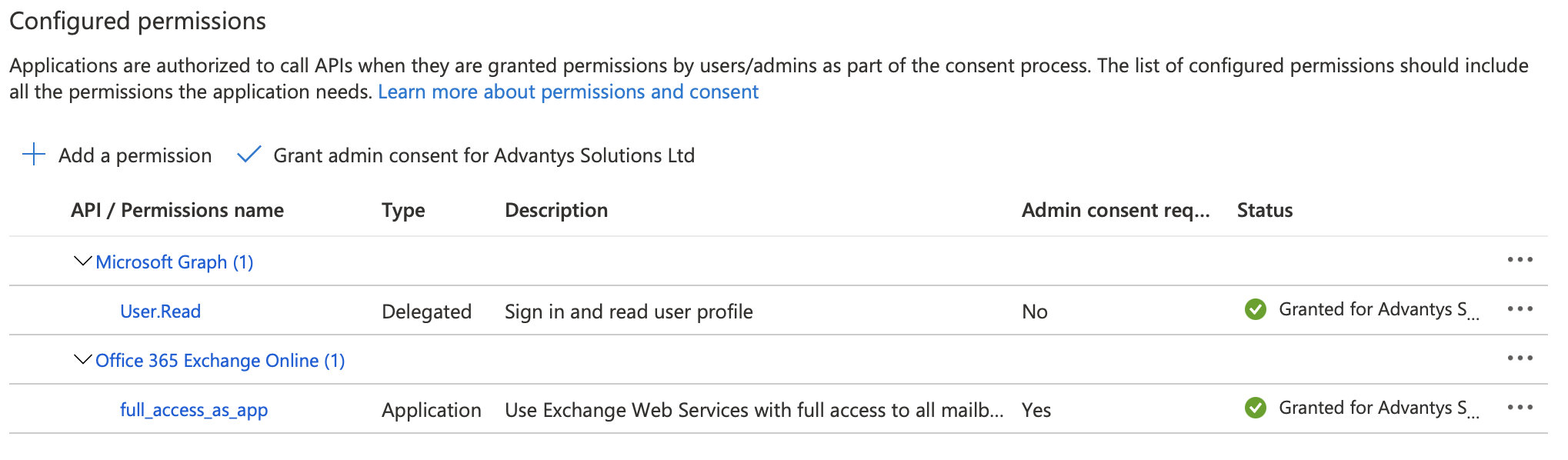Viewport: 1568px width, 460px height.
Task: Open the ellipsis menu for full_access_as_app row
Action: click(x=1520, y=408)
